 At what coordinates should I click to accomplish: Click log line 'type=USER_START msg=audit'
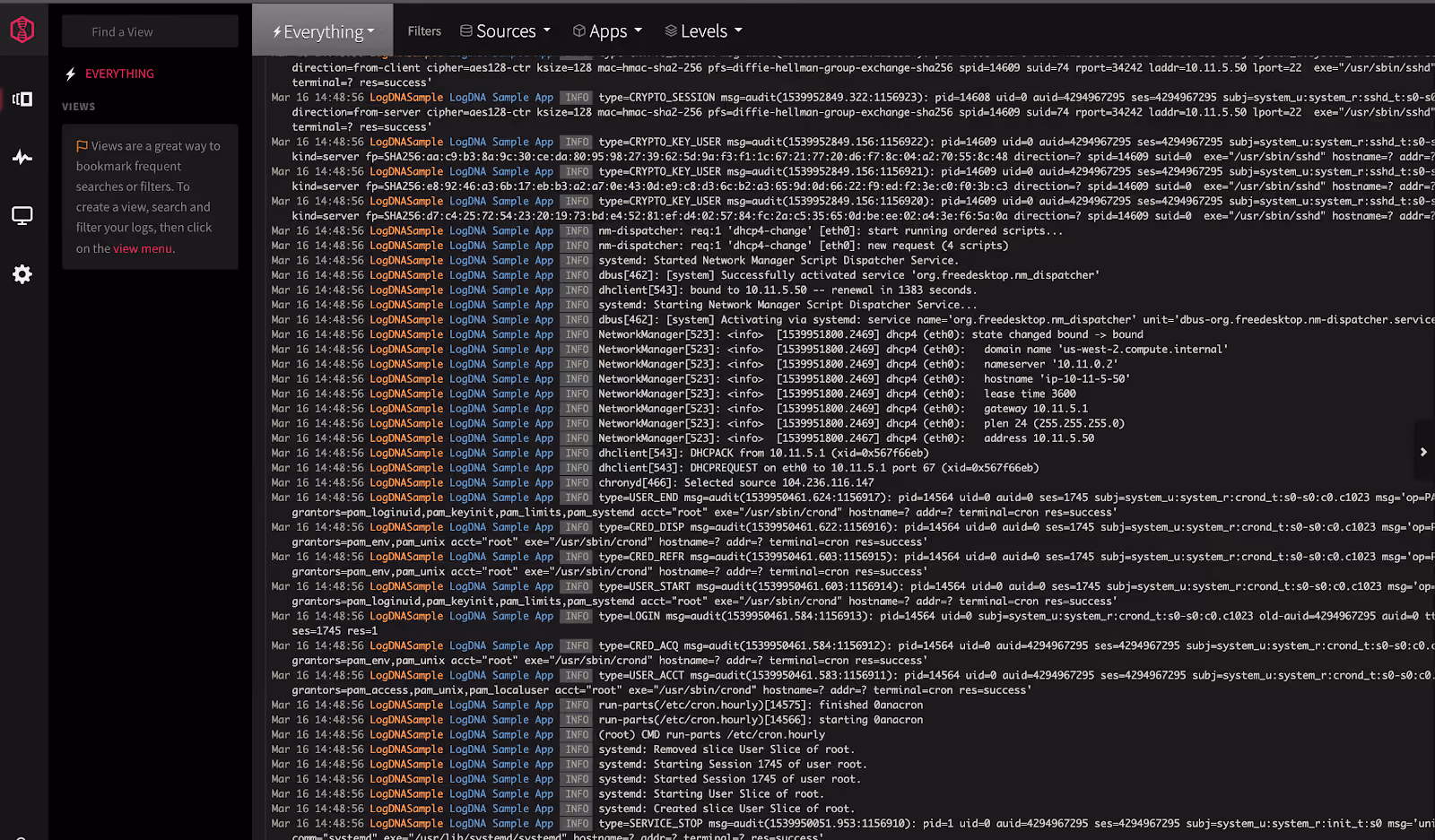pyautogui.click(x=852, y=593)
